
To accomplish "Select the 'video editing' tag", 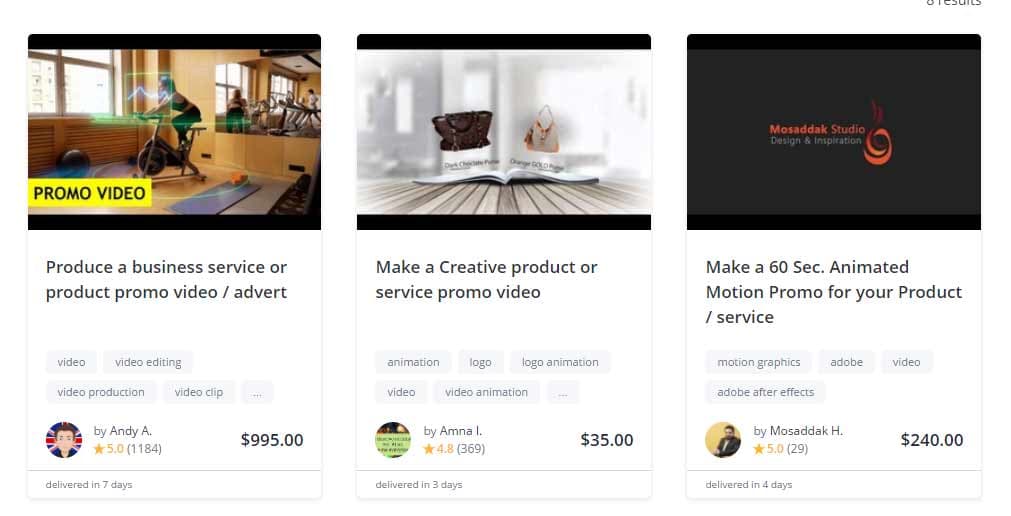I will click(148, 362).
